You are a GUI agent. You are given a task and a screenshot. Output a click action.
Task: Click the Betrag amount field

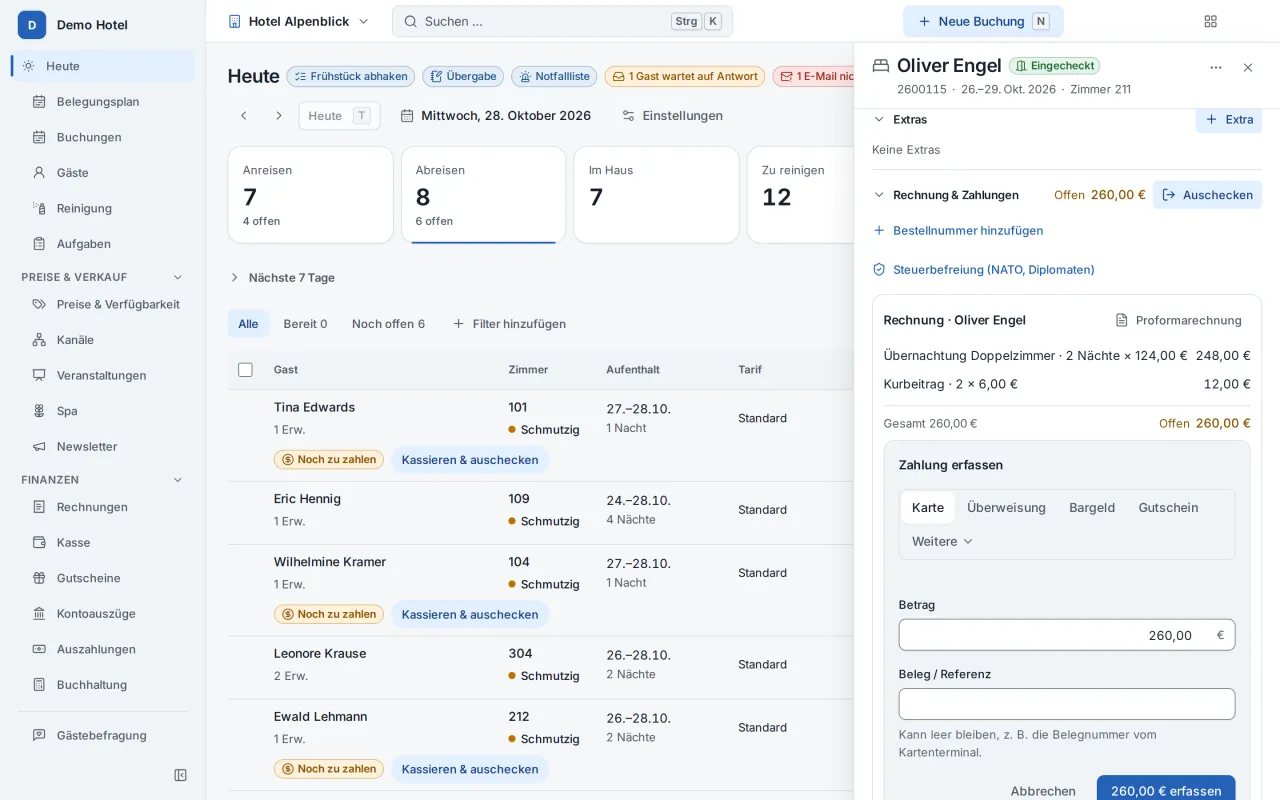pos(1066,635)
